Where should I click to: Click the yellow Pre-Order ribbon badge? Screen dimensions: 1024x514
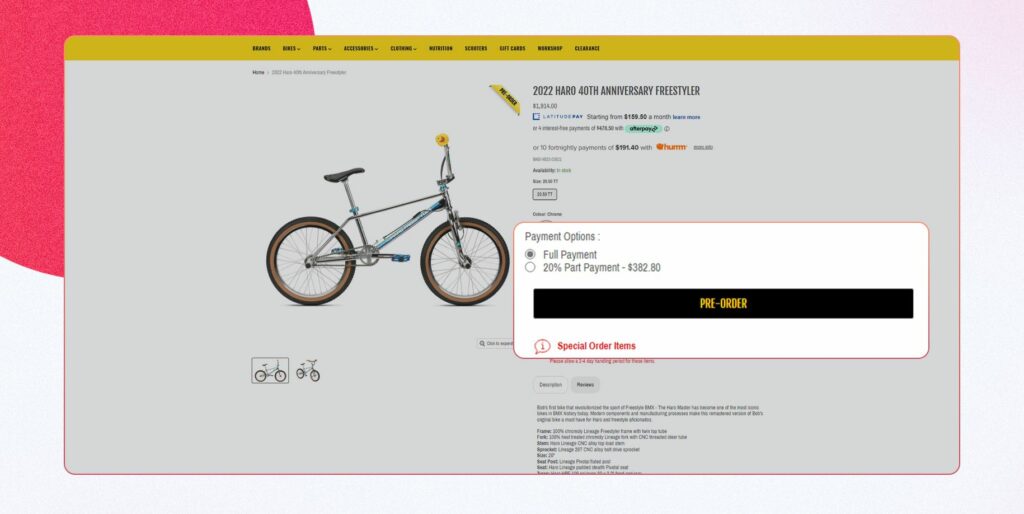click(506, 99)
